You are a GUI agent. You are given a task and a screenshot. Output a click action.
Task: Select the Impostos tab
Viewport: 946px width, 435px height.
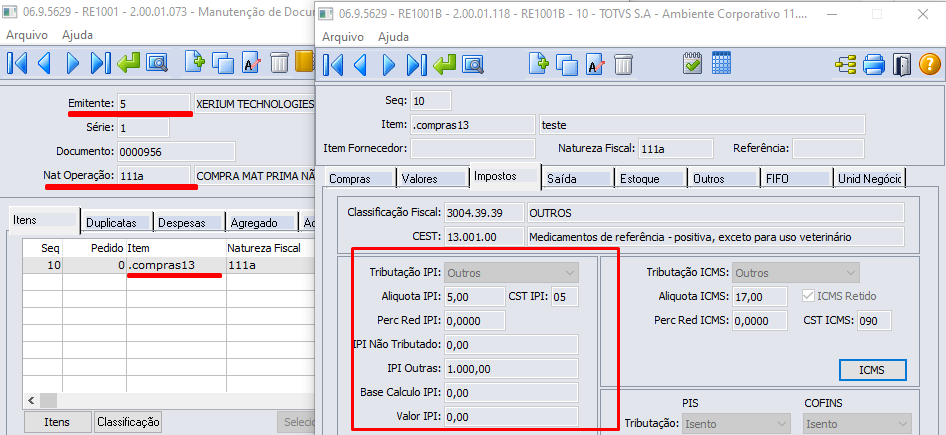pyautogui.click(x=505, y=176)
